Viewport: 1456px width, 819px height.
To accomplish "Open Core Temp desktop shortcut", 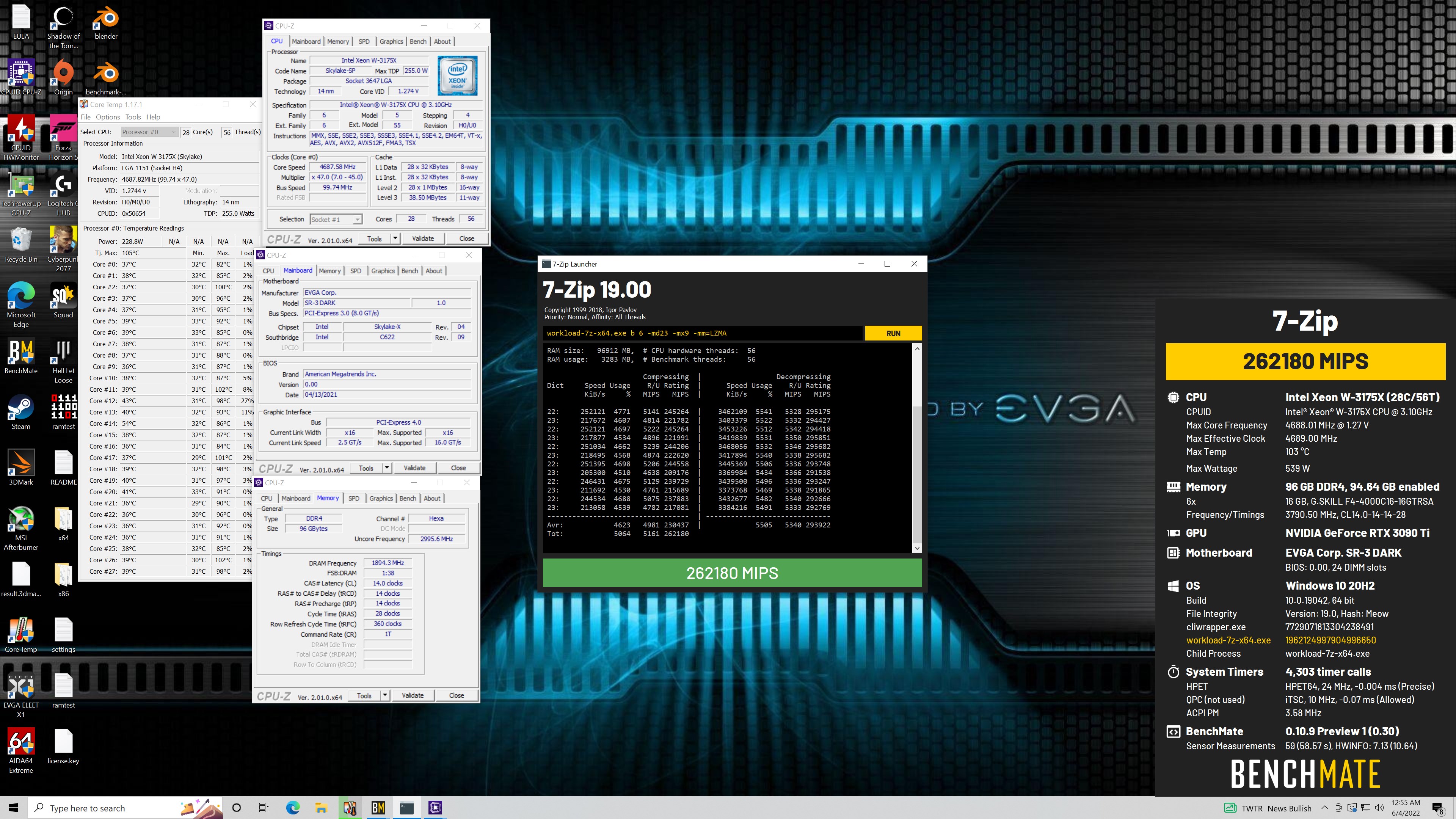I will (21, 635).
